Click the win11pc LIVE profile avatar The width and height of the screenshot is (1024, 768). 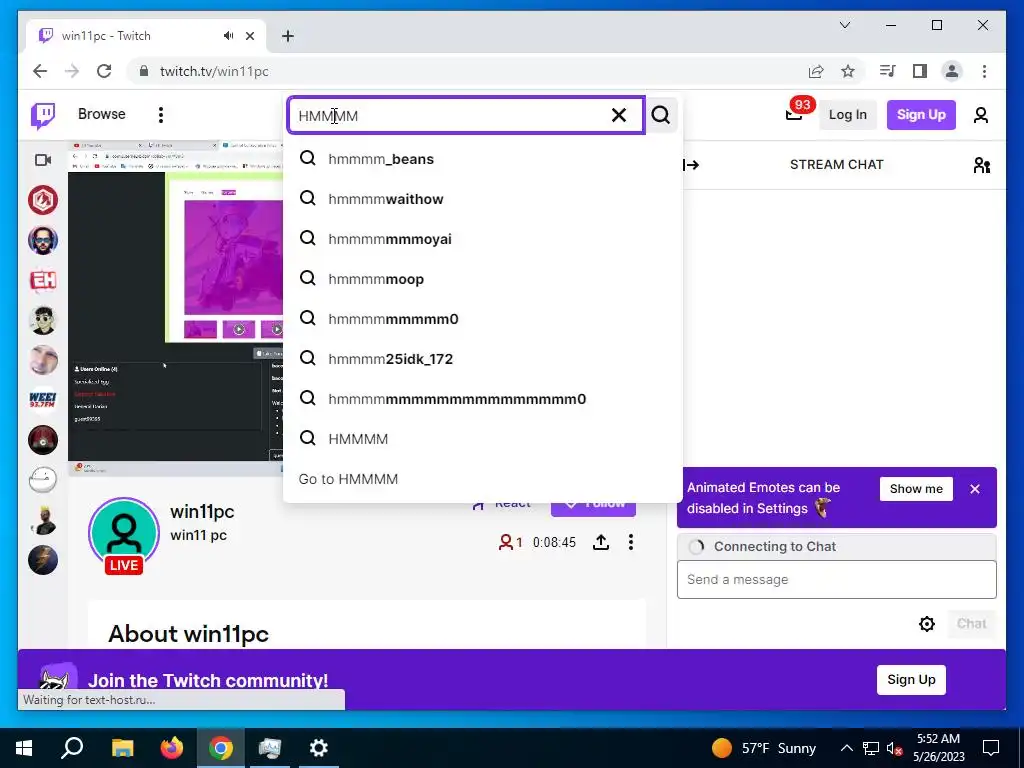tap(123, 534)
